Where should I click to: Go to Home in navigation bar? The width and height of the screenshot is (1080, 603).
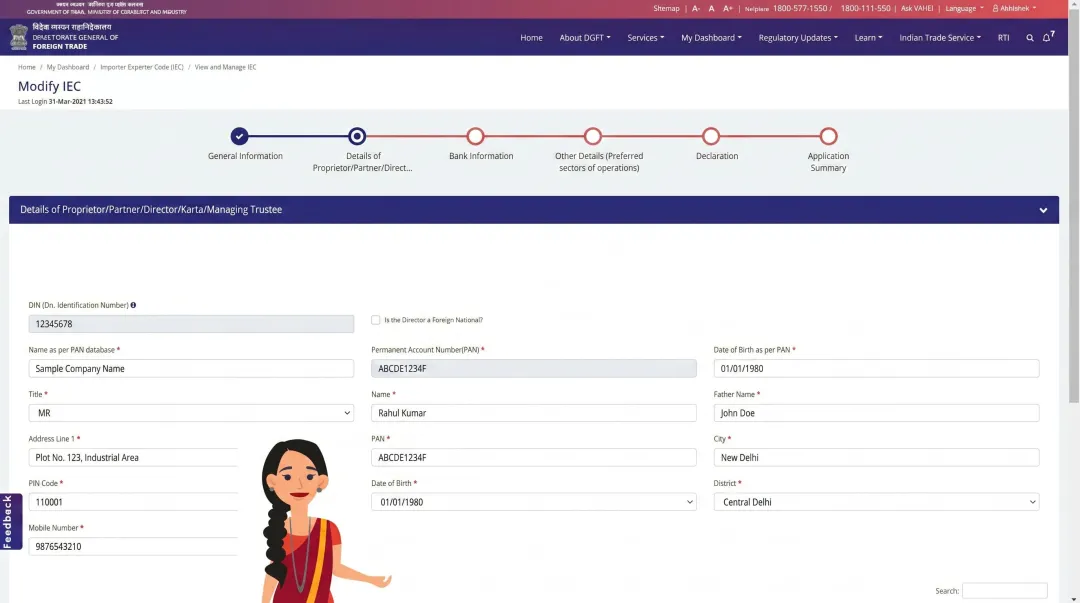coord(531,38)
